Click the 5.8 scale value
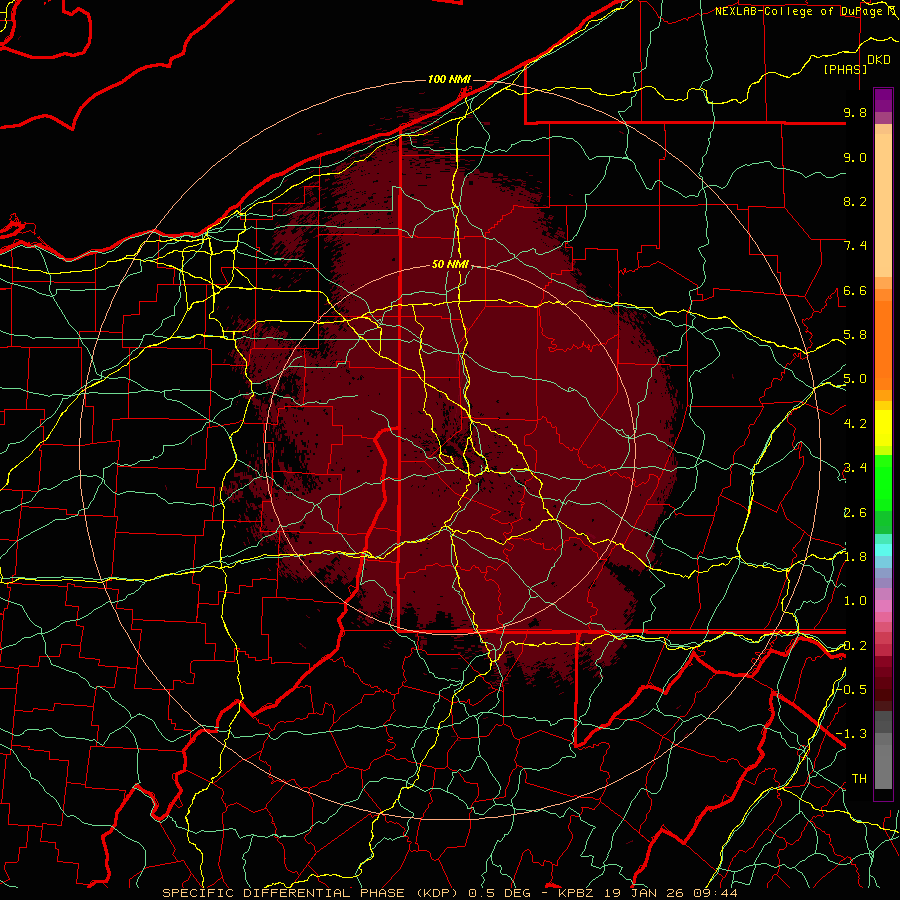Image resolution: width=900 pixels, height=900 pixels. [x=855, y=335]
